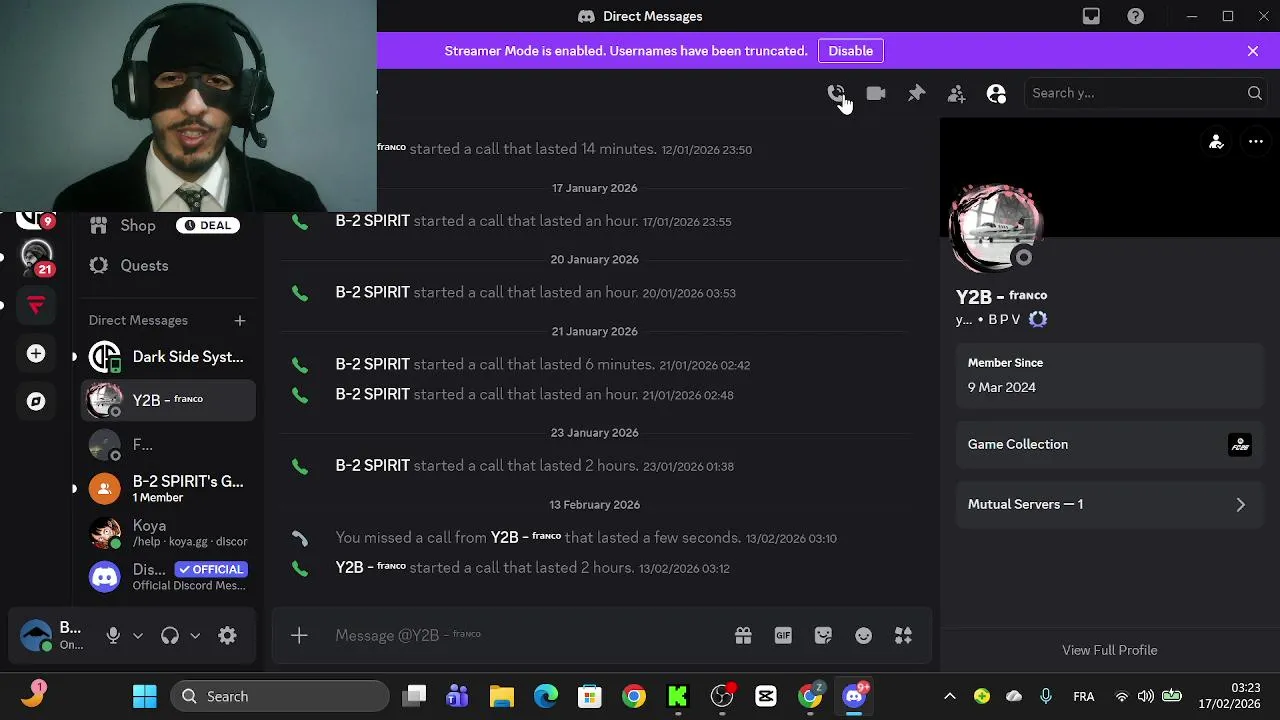The image size is (1280, 720).
Task: Create a new DM with plus icon
Action: tap(239, 320)
